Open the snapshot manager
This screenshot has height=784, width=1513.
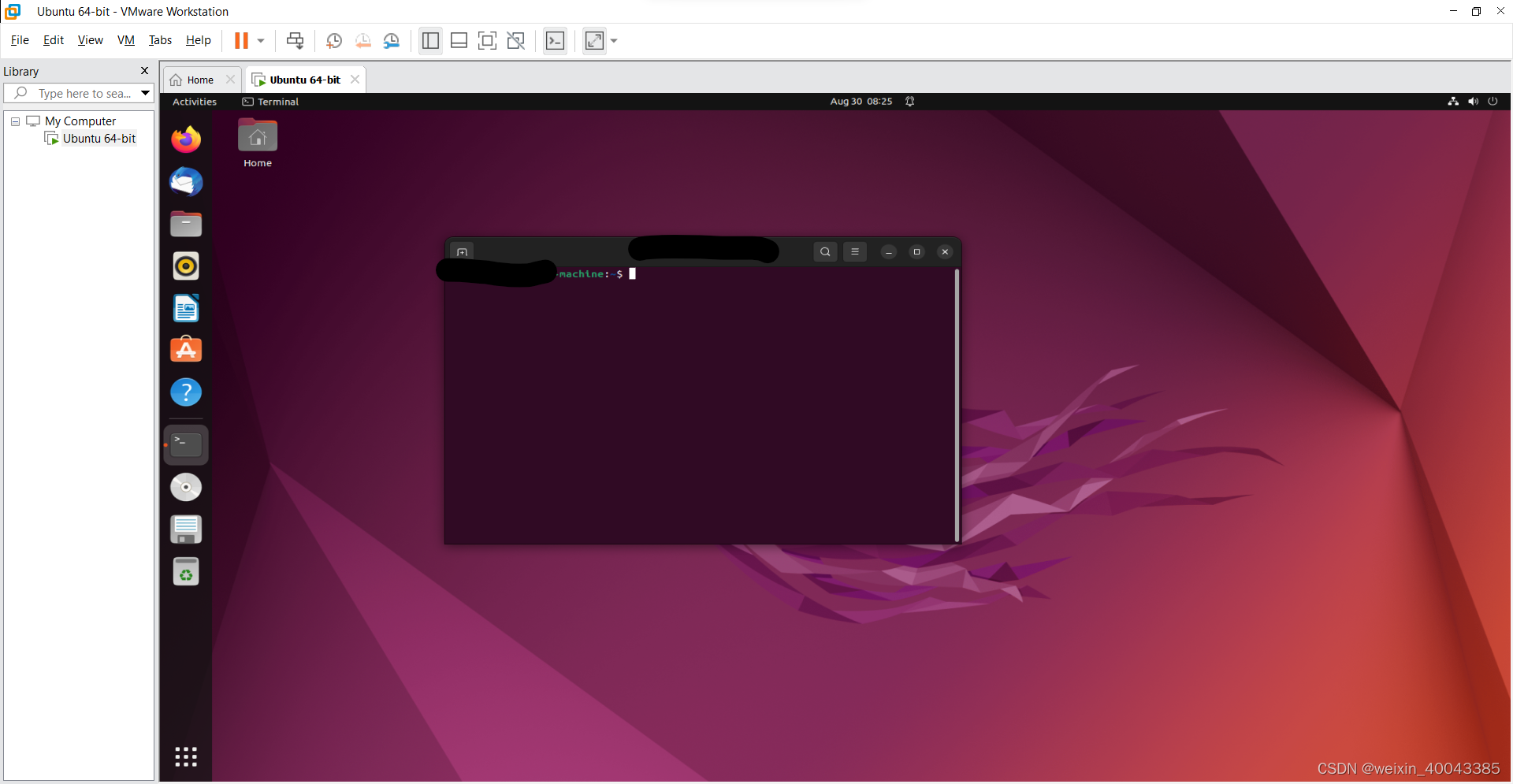click(392, 40)
